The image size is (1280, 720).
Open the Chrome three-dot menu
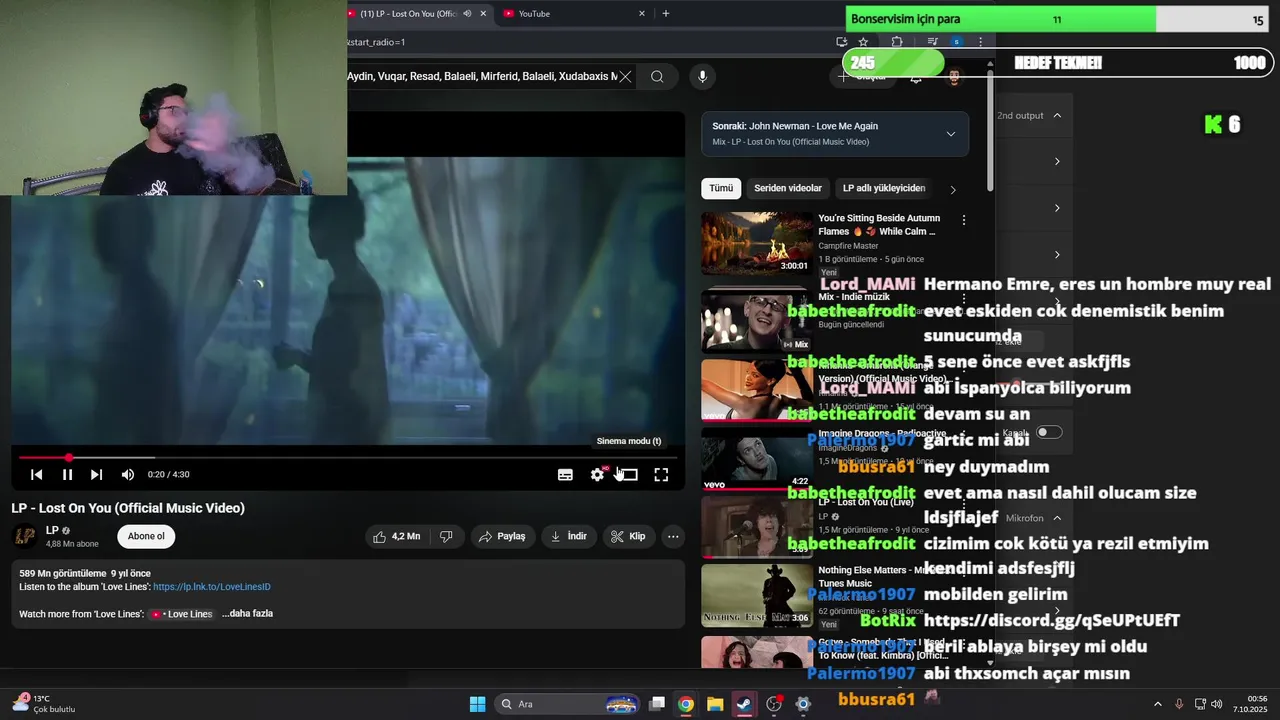tap(980, 42)
